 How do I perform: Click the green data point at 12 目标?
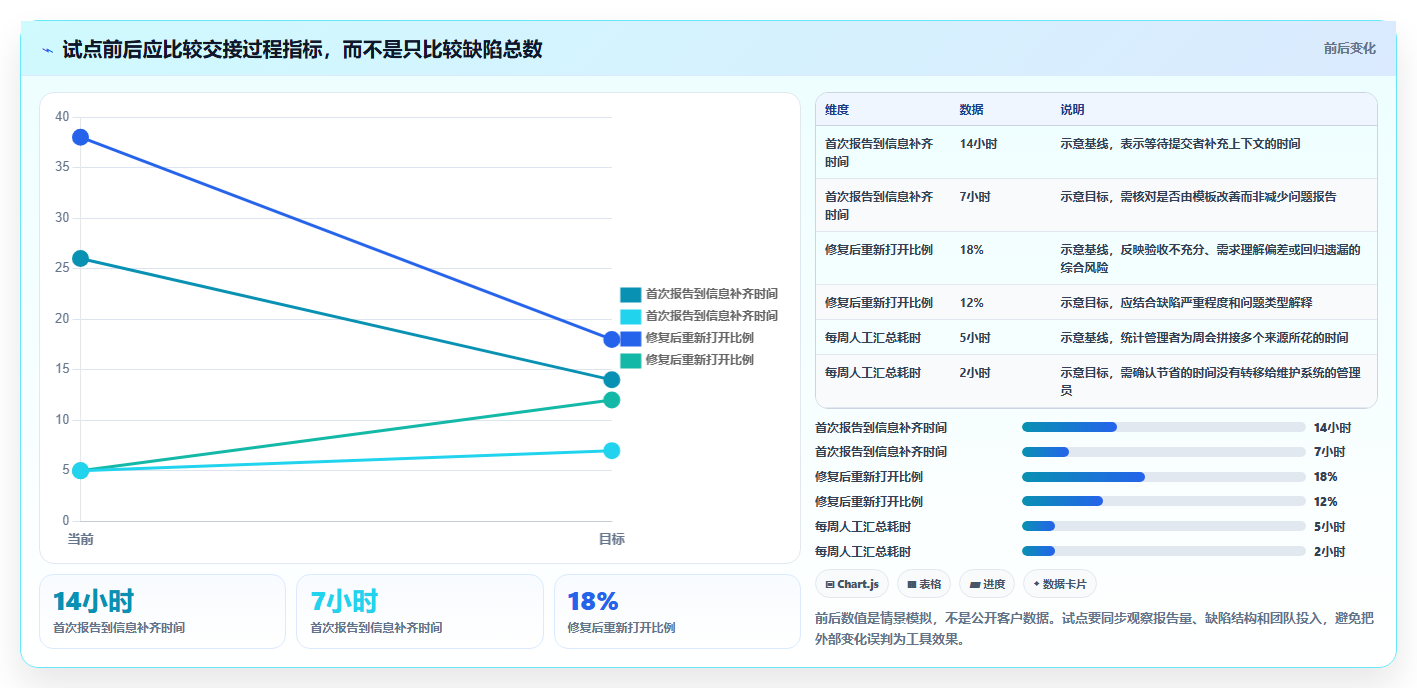click(612, 400)
